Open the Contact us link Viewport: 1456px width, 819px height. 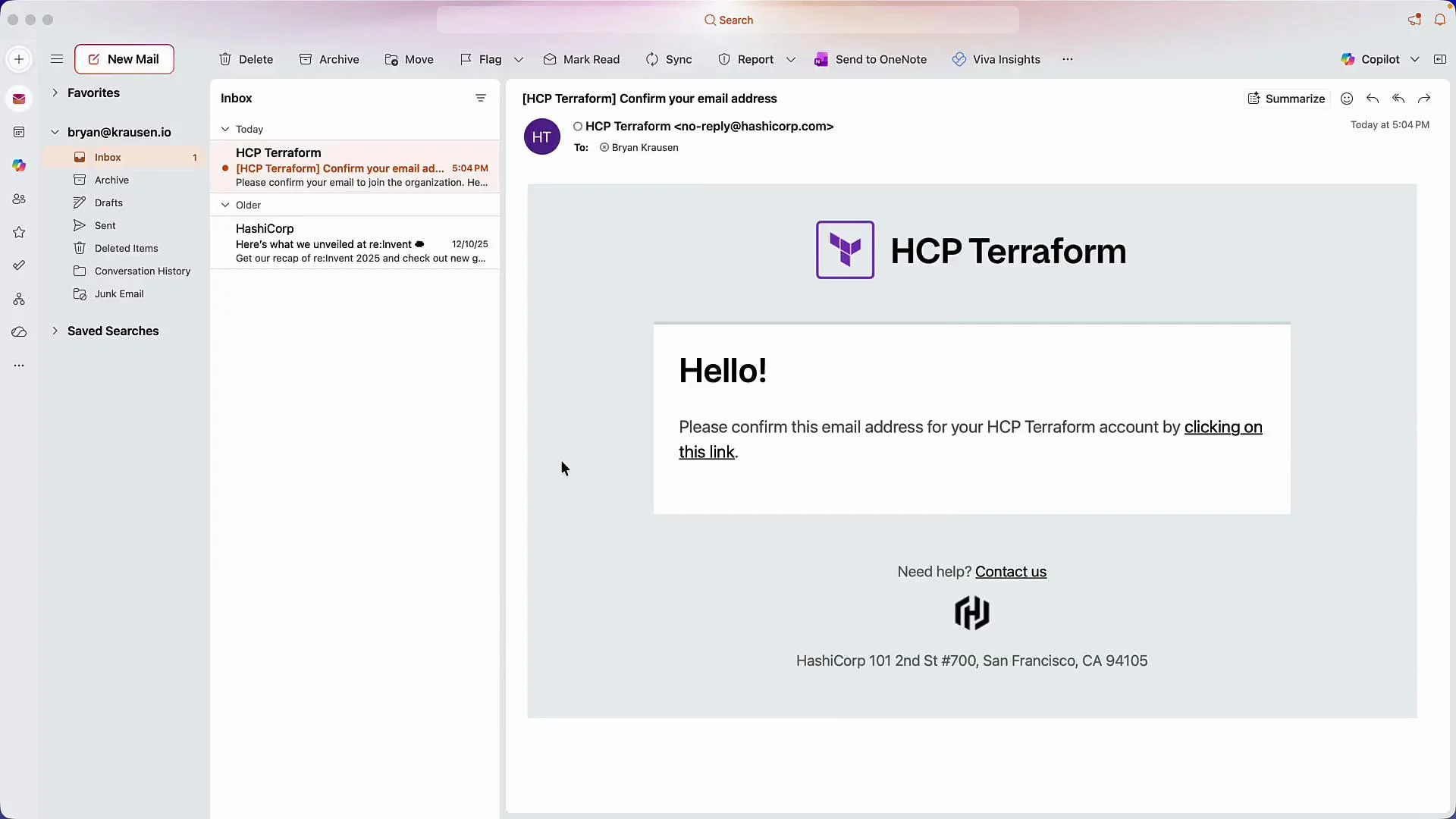pyautogui.click(x=1011, y=572)
